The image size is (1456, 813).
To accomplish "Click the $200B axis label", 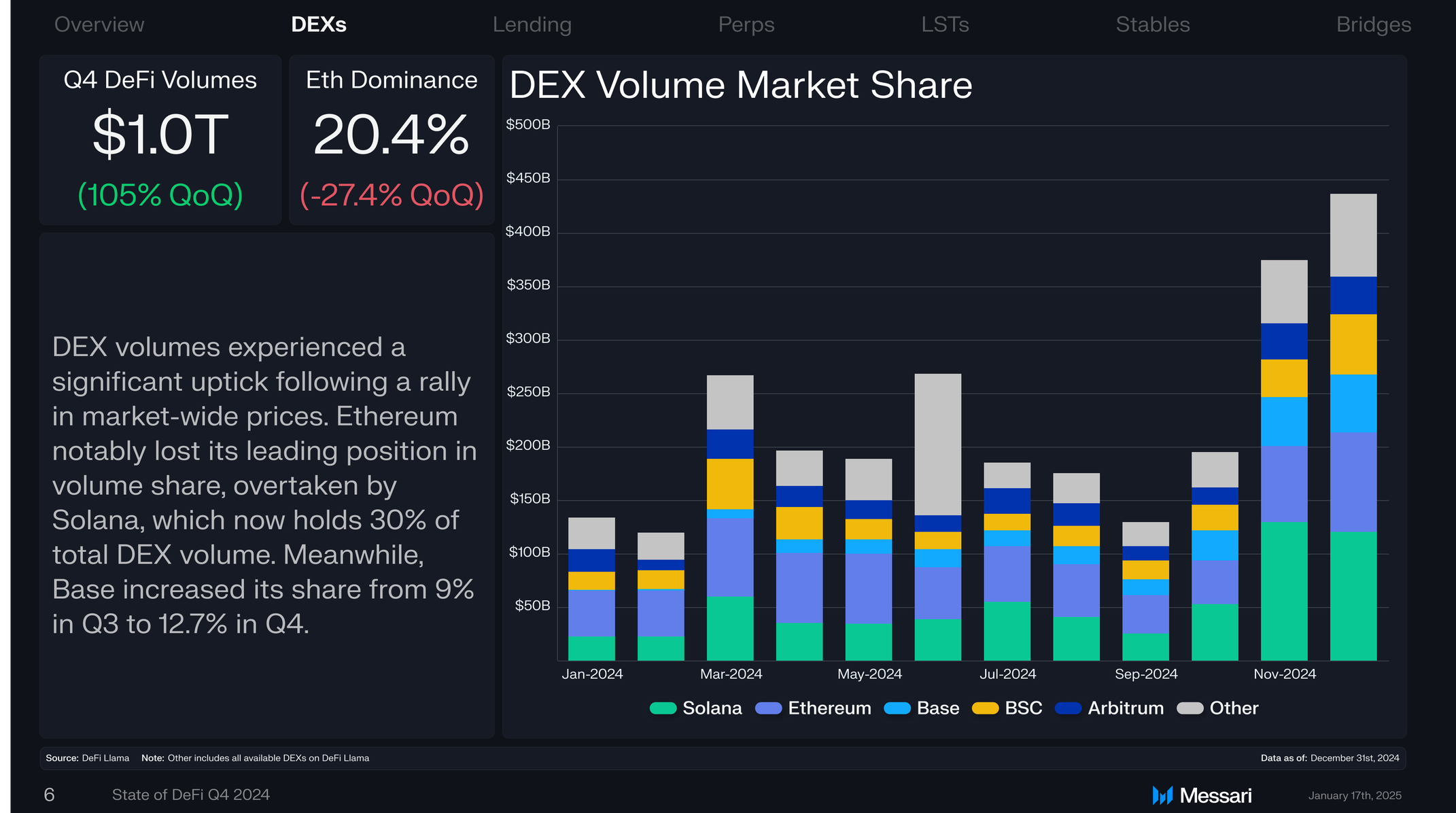I will click(x=528, y=445).
